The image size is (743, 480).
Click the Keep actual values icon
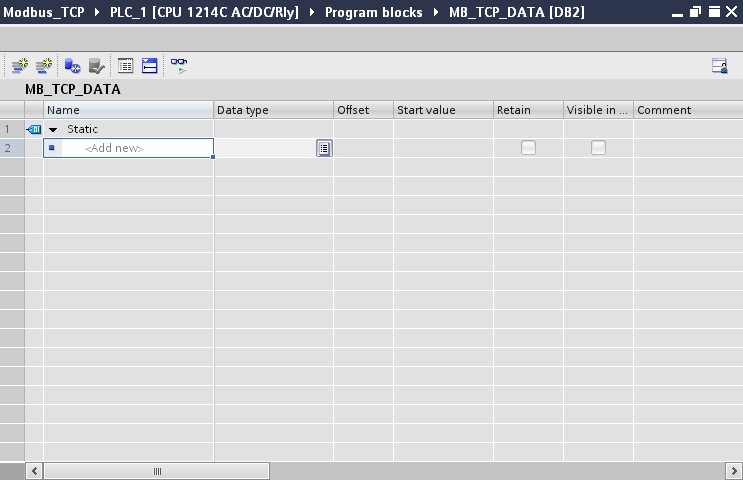72,65
